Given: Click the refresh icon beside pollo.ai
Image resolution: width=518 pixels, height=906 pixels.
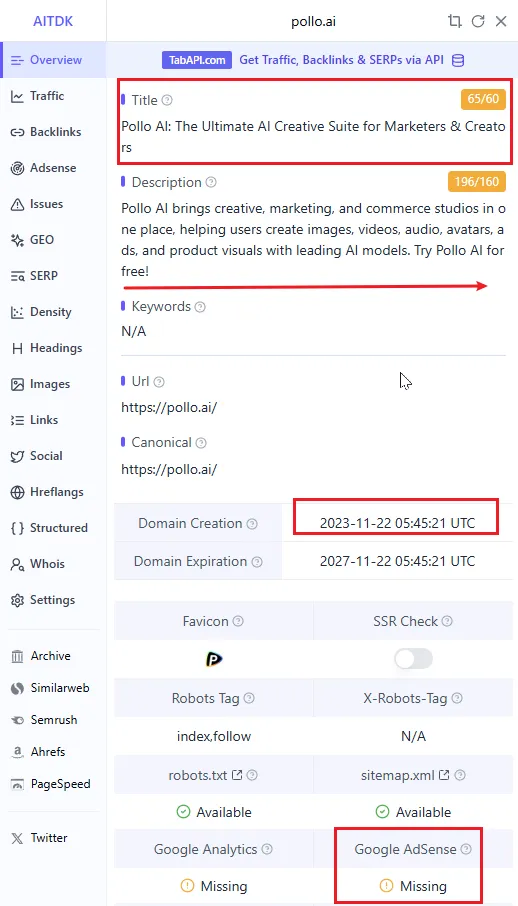Looking at the screenshot, I should coord(478,22).
